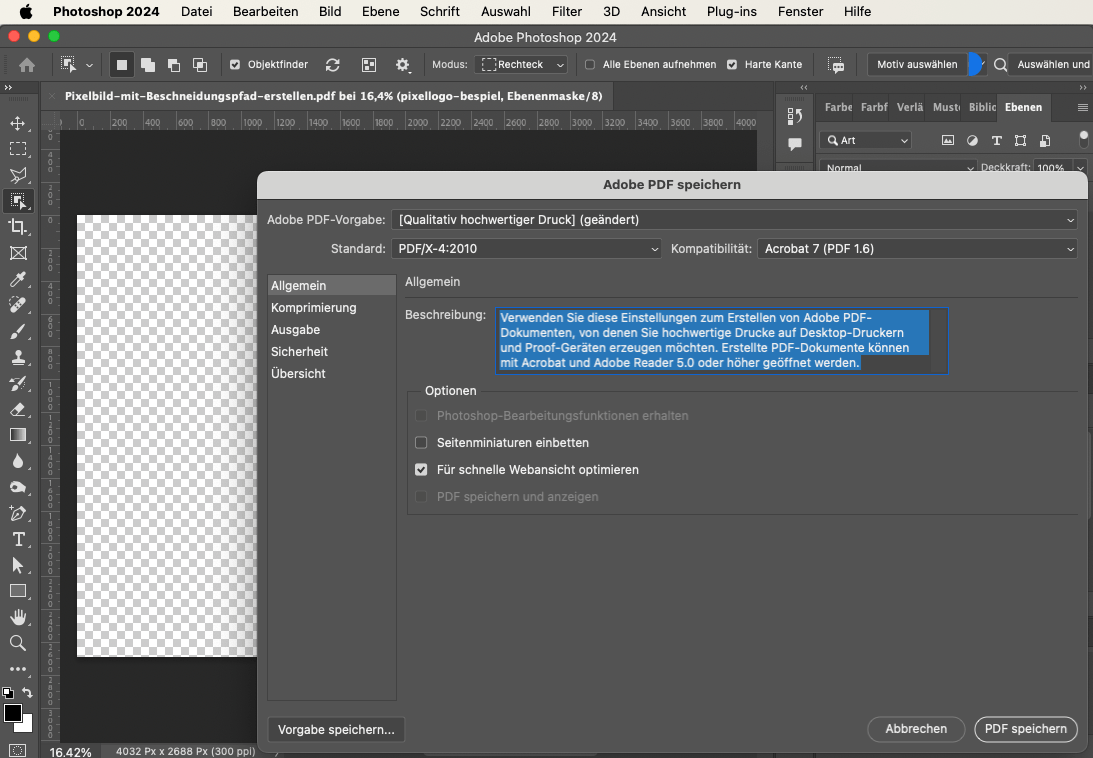Select the Move tool
This screenshot has width=1093, height=758.
point(18,123)
